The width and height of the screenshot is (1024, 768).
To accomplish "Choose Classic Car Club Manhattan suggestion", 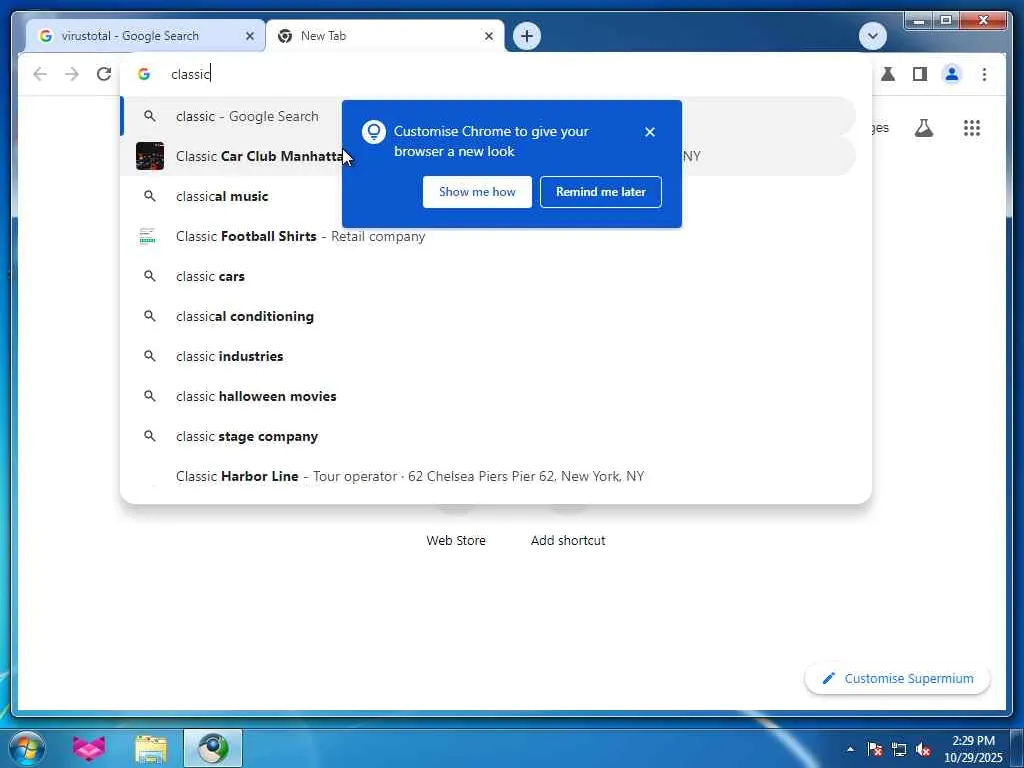I will (488, 156).
